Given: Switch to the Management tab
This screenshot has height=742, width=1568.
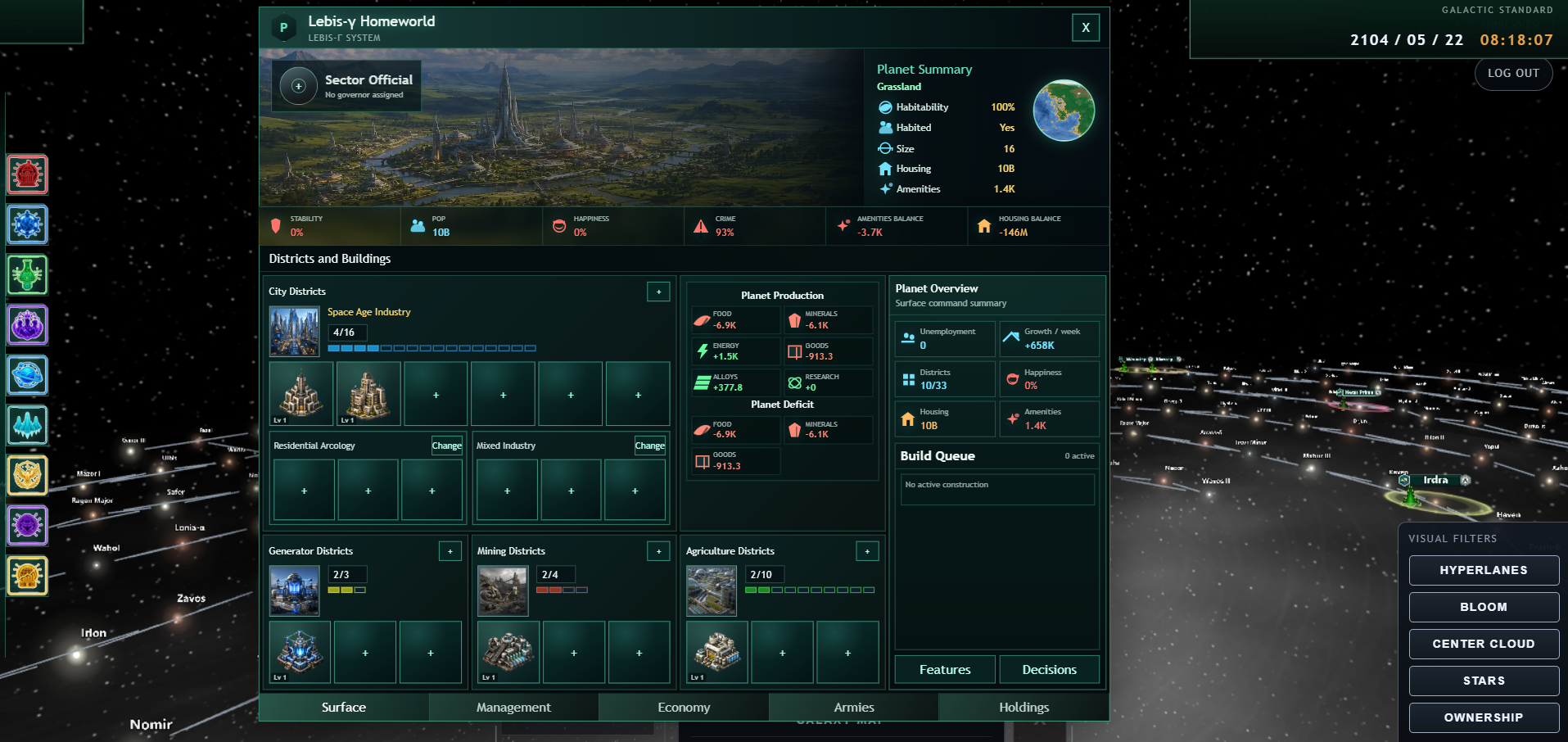Looking at the screenshot, I should pos(513,707).
